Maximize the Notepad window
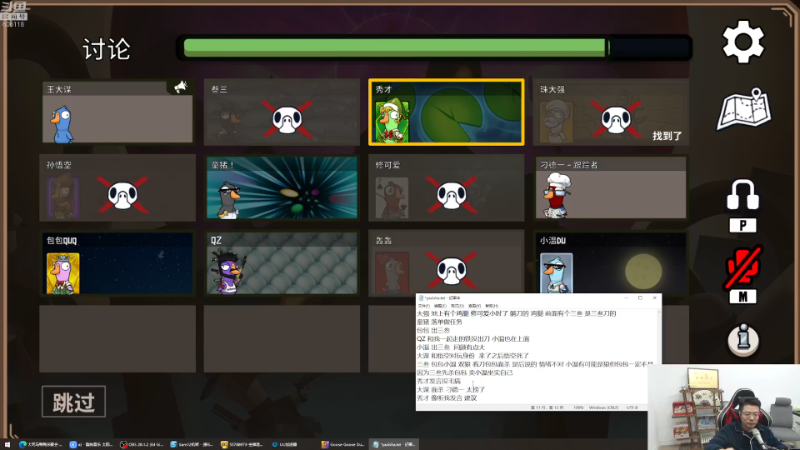This screenshot has height=450, width=800. 640,298
